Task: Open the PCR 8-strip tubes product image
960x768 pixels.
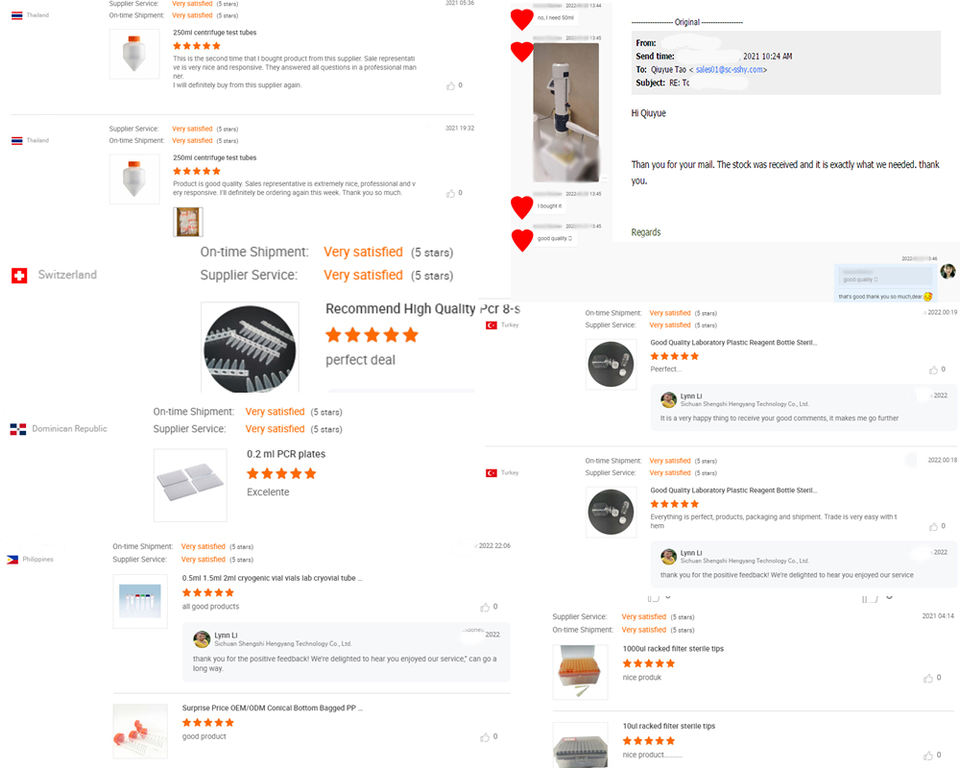Action: 250,349
